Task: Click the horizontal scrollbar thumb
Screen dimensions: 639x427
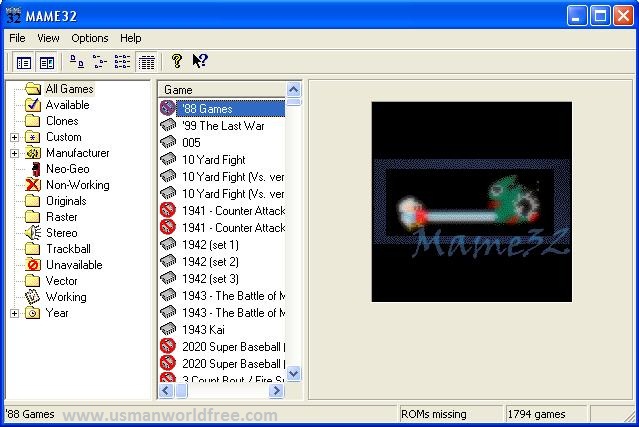Action: [x=181, y=391]
